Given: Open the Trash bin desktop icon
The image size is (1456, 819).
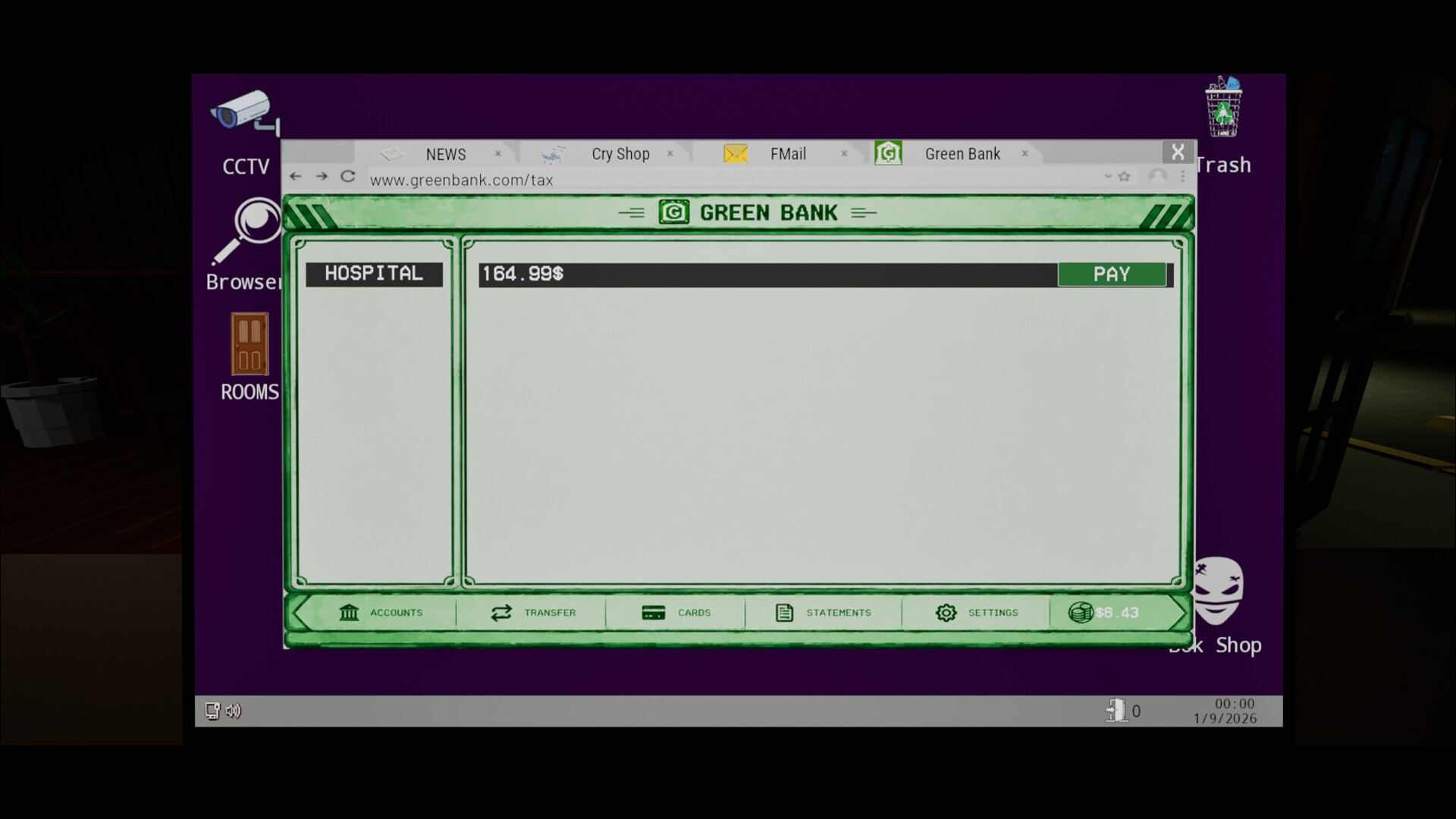Looking at the screenshot, I should pyautogui.click(x=1223, y=107).
